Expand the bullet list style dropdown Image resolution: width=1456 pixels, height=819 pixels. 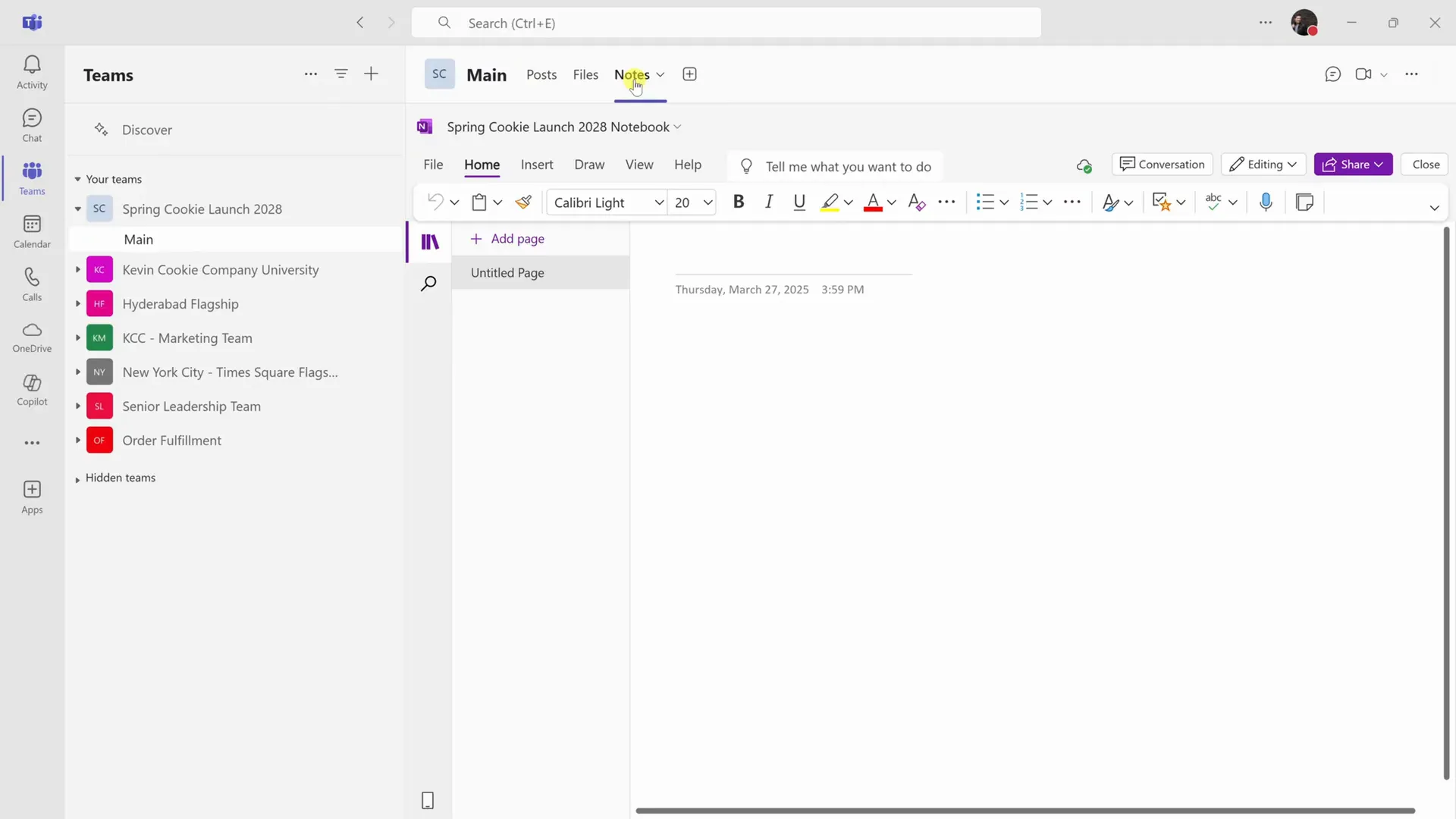[1004, 202]
